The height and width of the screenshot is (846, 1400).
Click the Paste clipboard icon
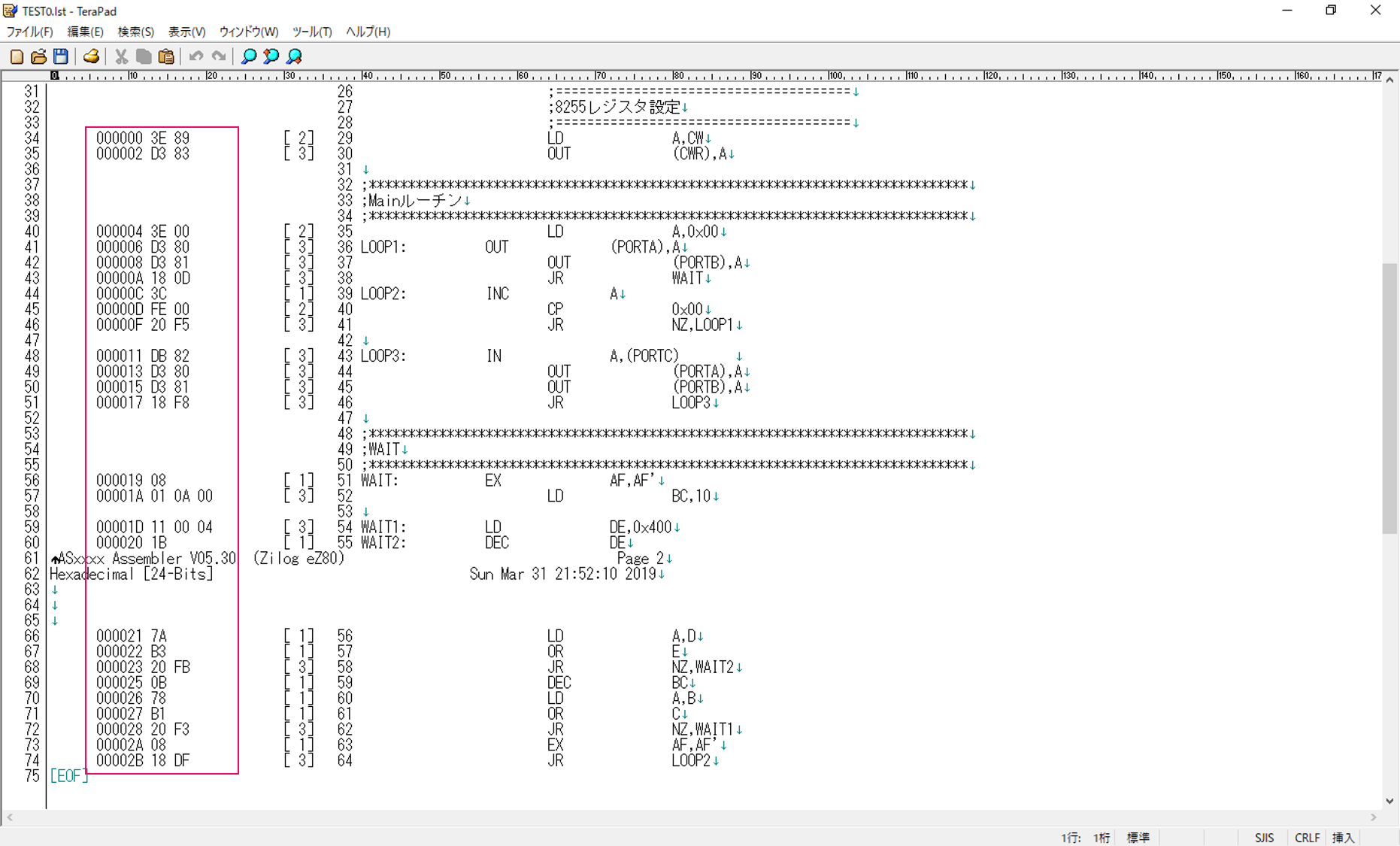pos(166,56)
